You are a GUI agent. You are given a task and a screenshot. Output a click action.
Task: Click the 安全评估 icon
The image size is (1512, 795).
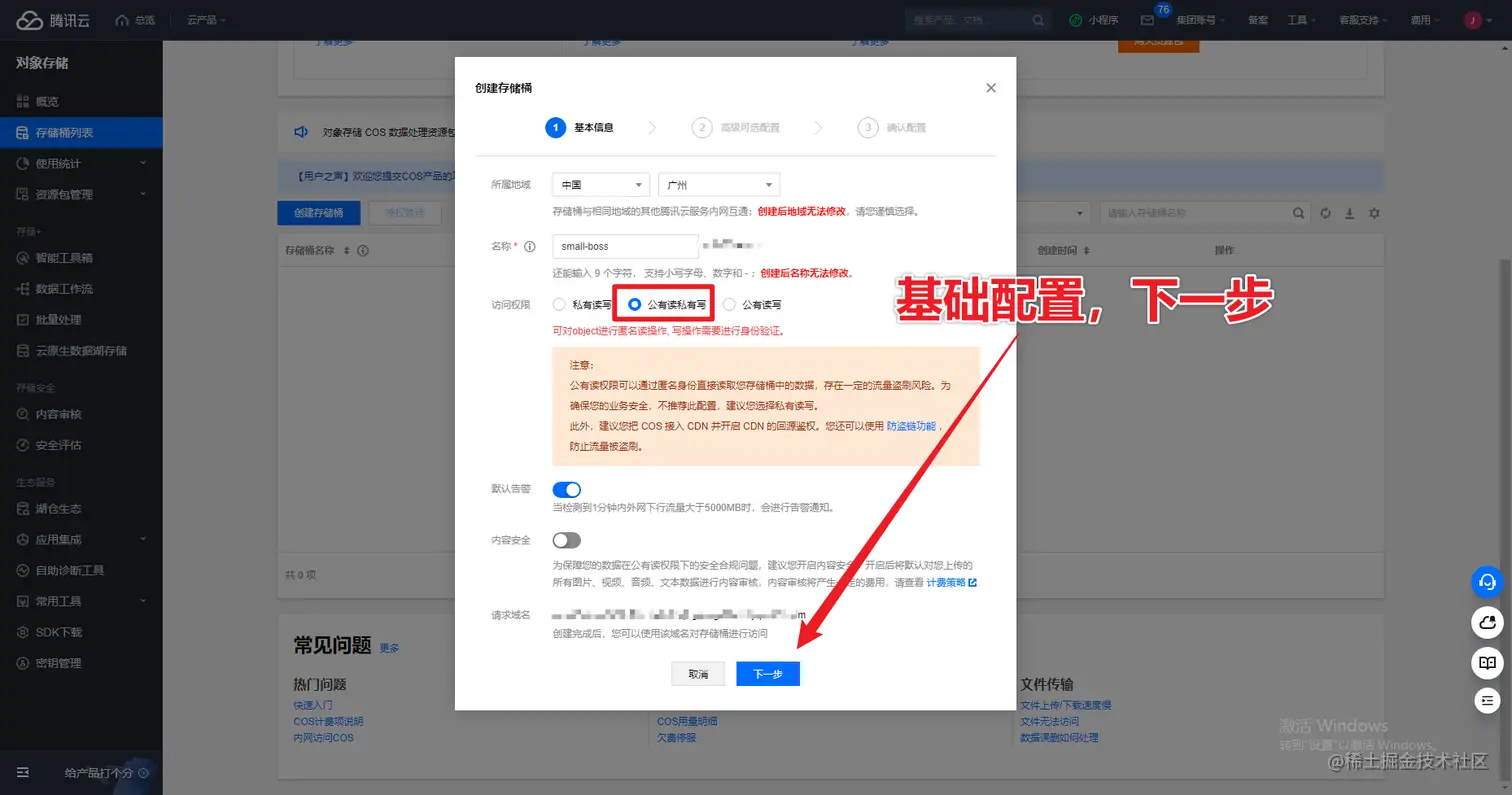pos(23,445)
